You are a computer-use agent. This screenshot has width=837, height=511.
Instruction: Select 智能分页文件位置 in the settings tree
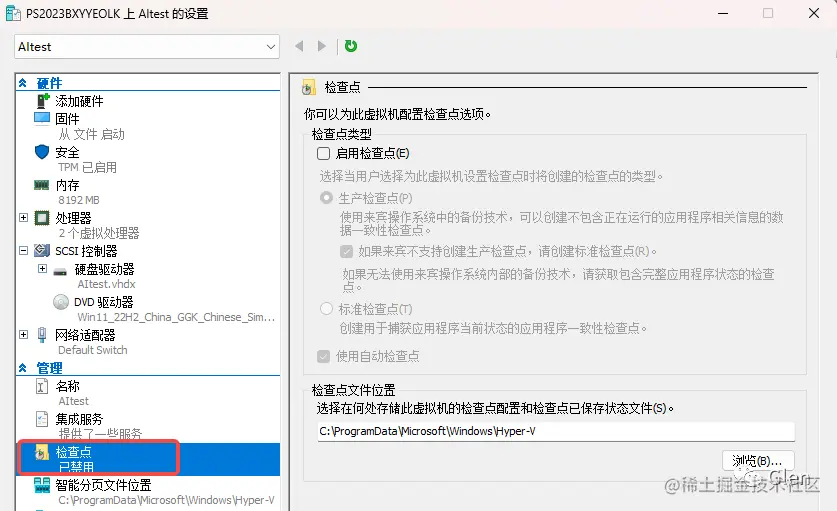click(x=103, y=485)
